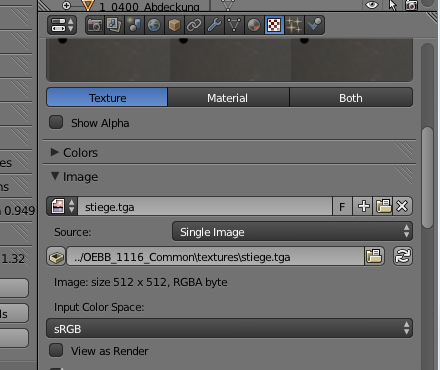This screenshot has height=370, width=440.
Task: Open the Modifiers properties tab (wrench icon)
Action: click(x=214, y=25)
